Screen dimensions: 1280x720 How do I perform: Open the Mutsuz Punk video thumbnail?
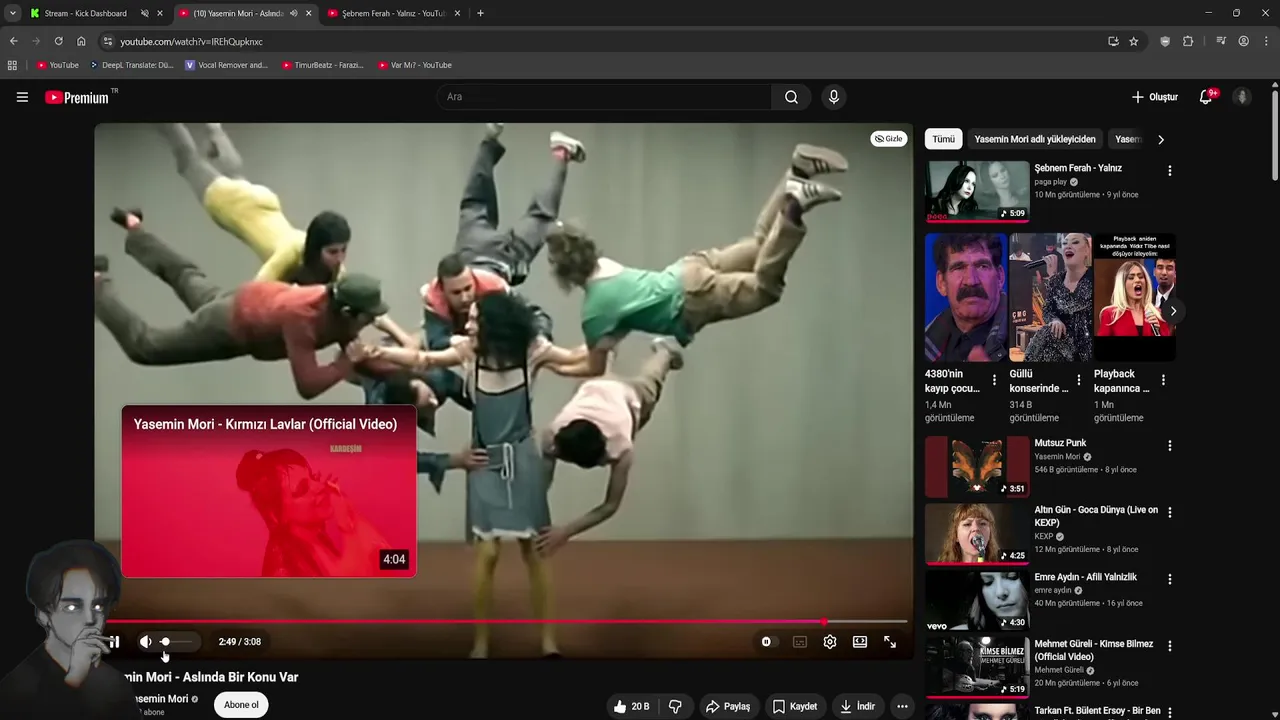pyautogui.click(x=977, y=466)
